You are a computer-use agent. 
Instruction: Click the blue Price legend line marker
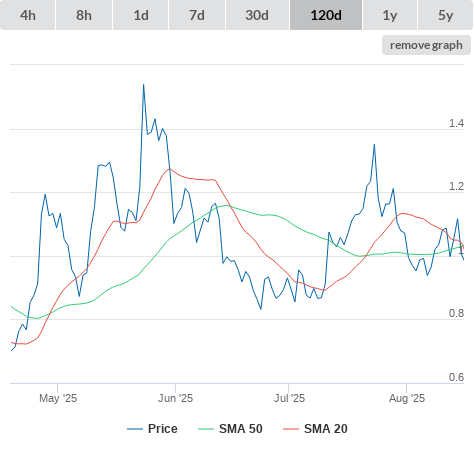click(135, 429)
